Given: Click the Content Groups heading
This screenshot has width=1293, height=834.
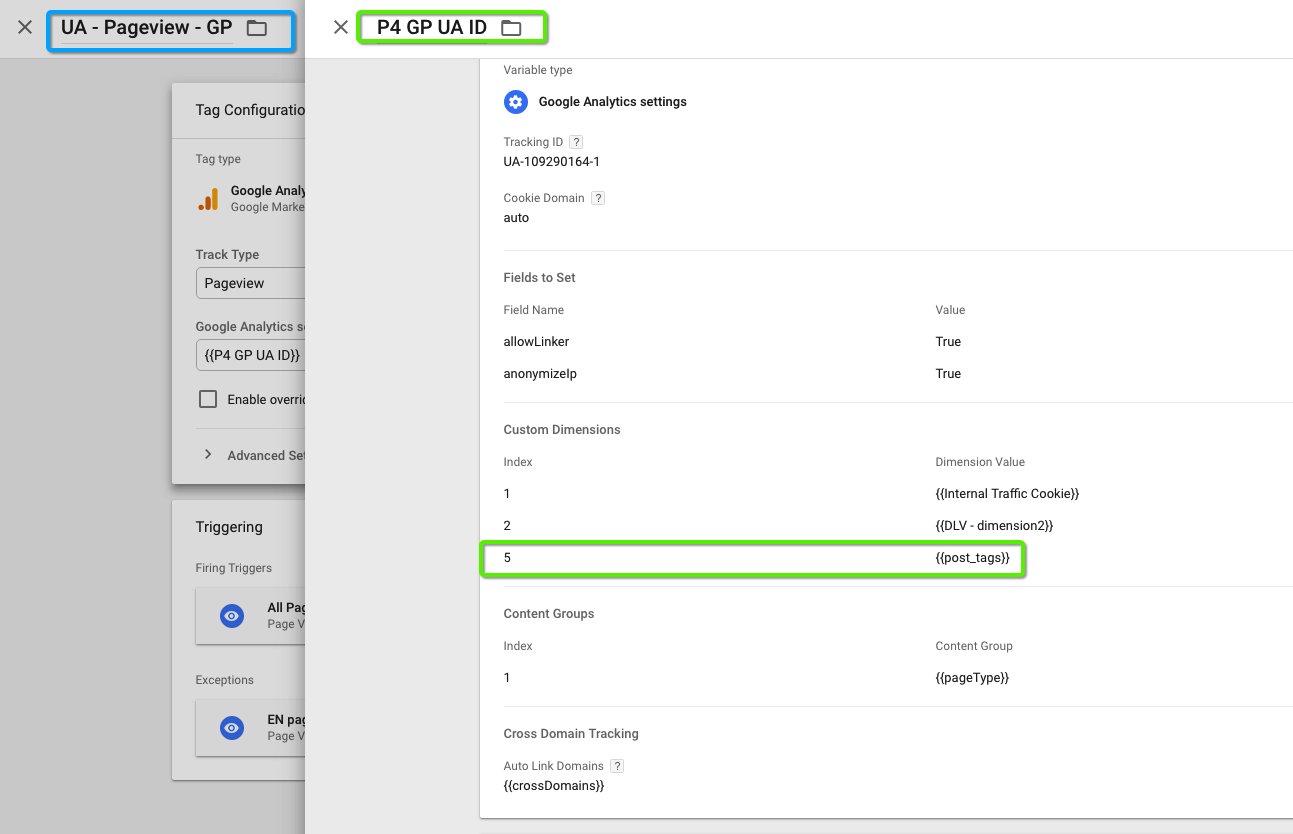Looking at the screenshot, I should point(549,614).
